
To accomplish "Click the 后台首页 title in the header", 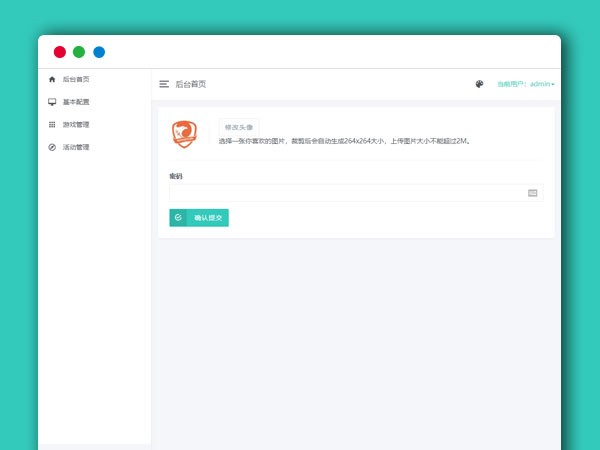I will pyautogui.click(x=190, y=84).
